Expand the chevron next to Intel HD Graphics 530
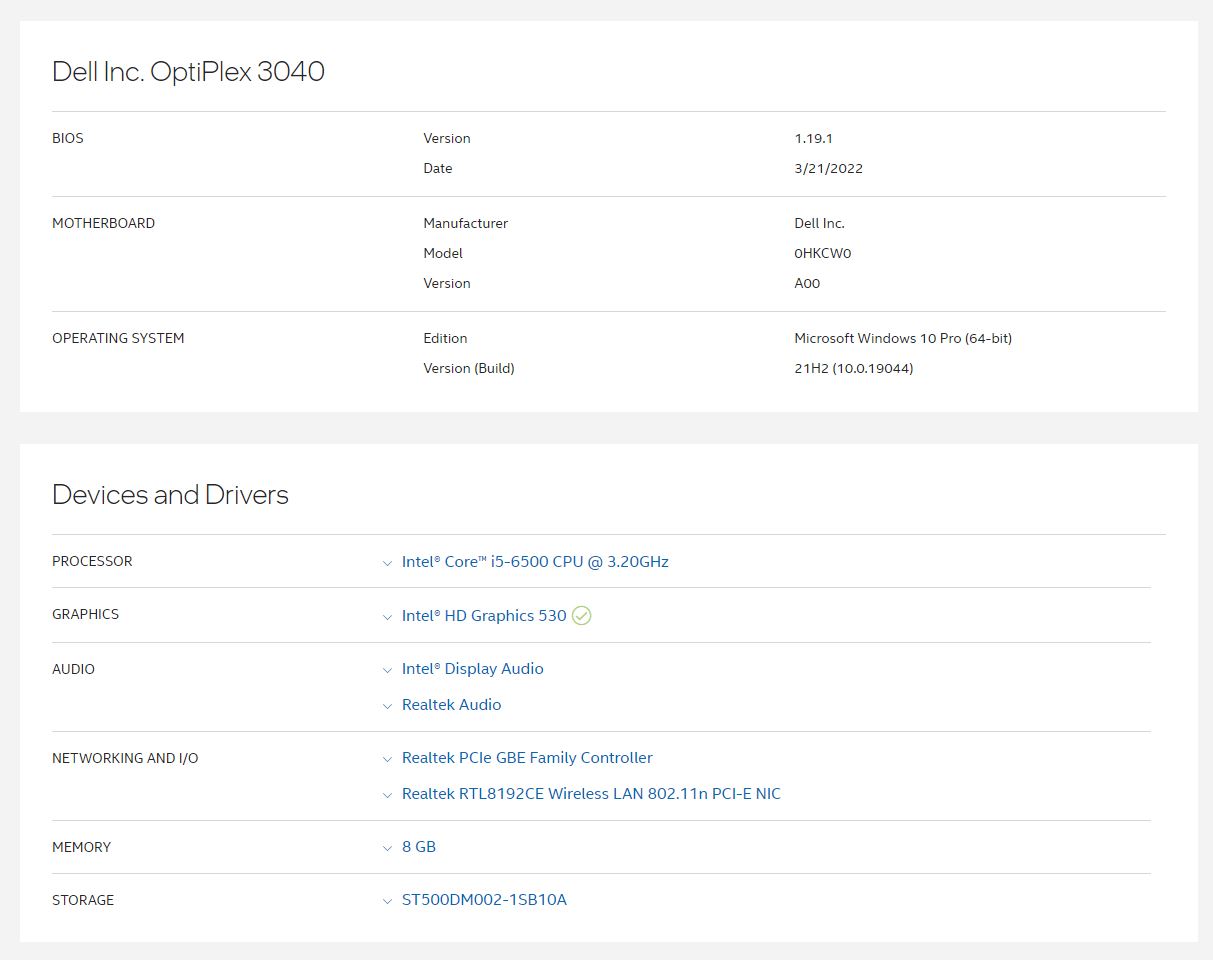Image resolution: width=1213 pixels, height=960 pixels. tap(387, 617)
